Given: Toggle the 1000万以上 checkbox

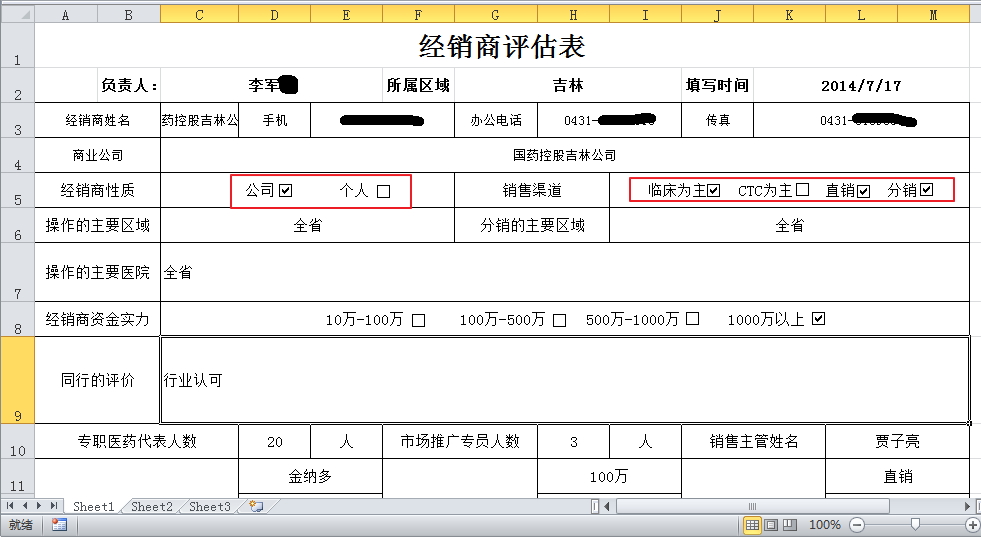Looking at the screenshot, I should (818, 319).
